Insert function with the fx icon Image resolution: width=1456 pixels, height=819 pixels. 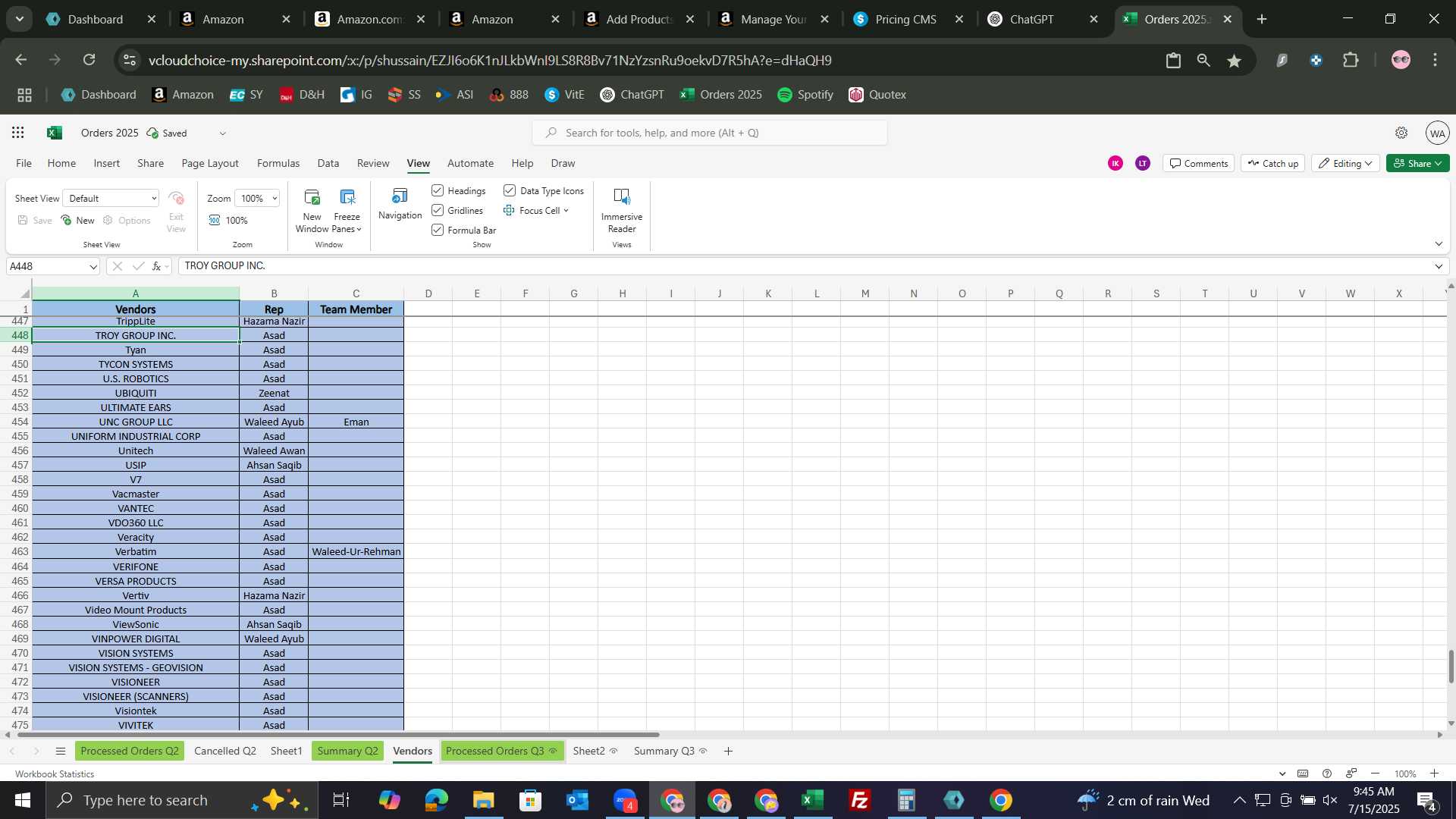click(156, 266)
